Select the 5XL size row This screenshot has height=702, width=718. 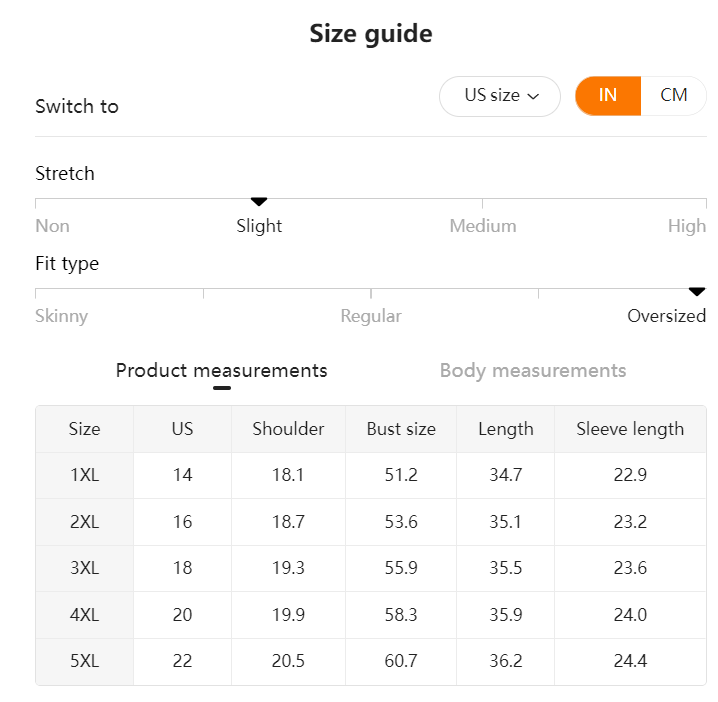click(x=84, y=661)
